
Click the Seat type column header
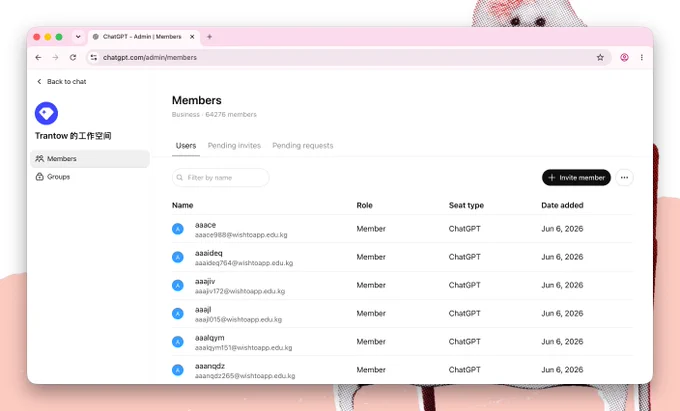[x=466, y=206]
